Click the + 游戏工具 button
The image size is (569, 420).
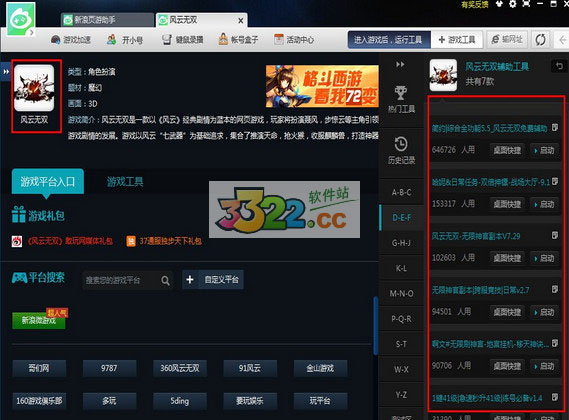click(x=457, y=40)
